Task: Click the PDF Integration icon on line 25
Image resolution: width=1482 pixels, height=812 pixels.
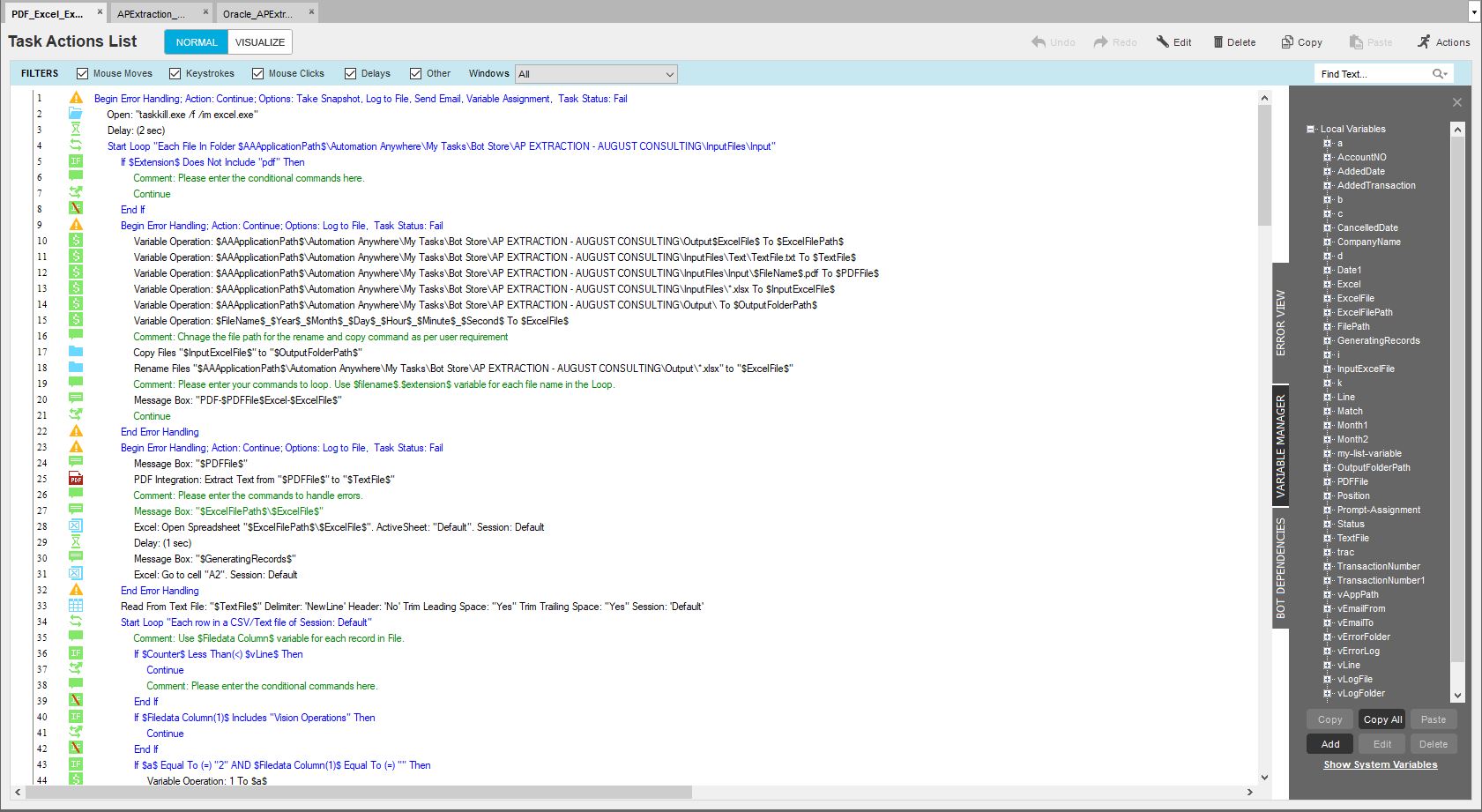Action: [x=76, y=480]
